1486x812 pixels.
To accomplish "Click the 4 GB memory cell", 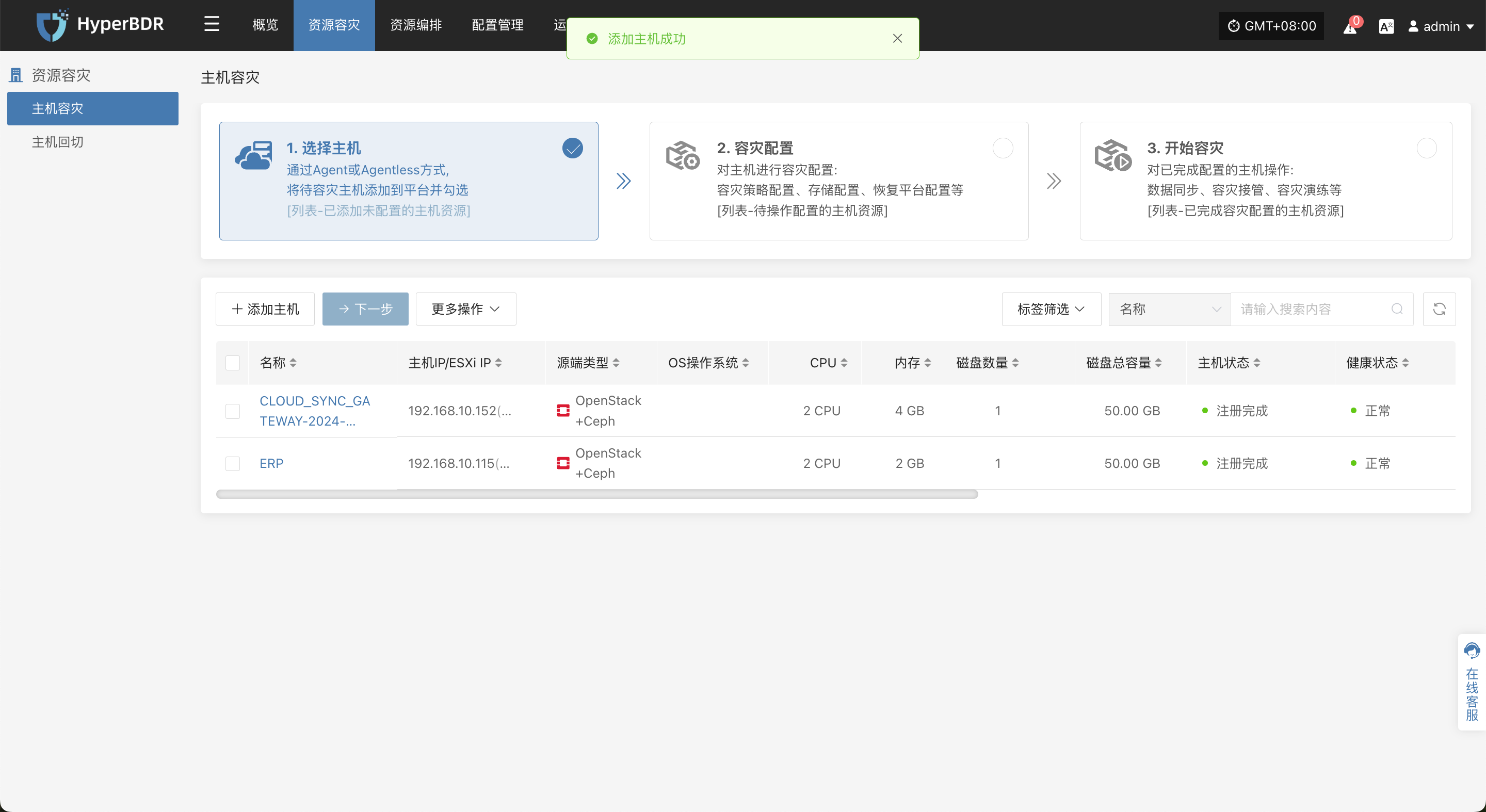I will click(909, 411).
